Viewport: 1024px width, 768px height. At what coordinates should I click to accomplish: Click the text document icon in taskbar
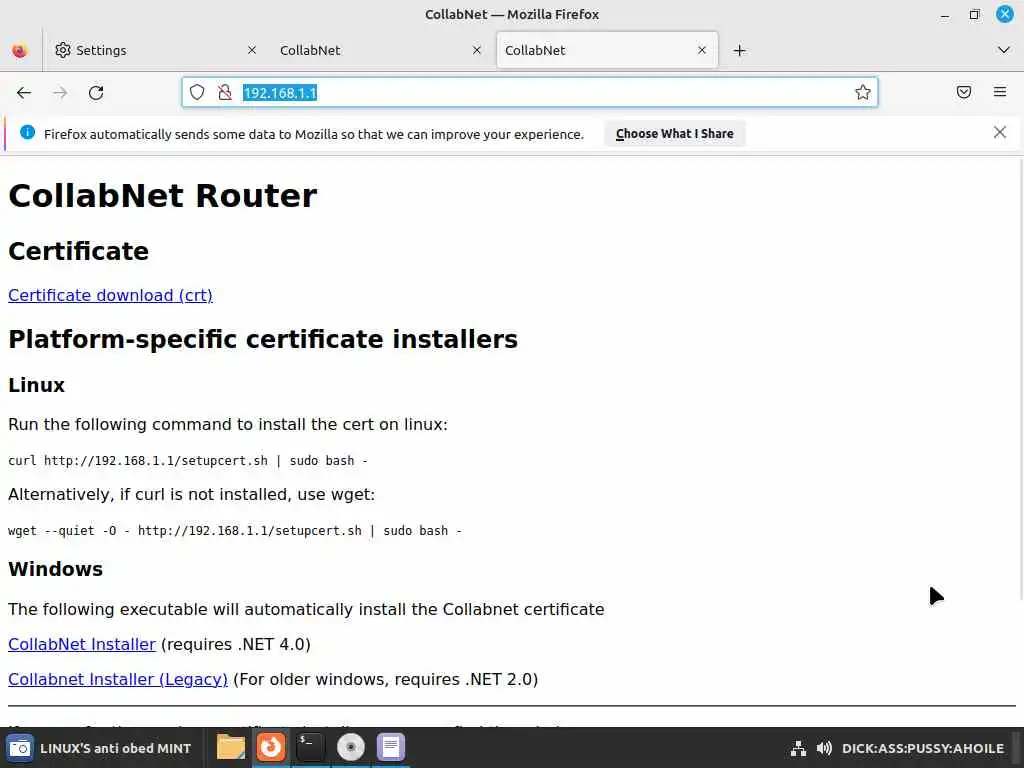391,748
